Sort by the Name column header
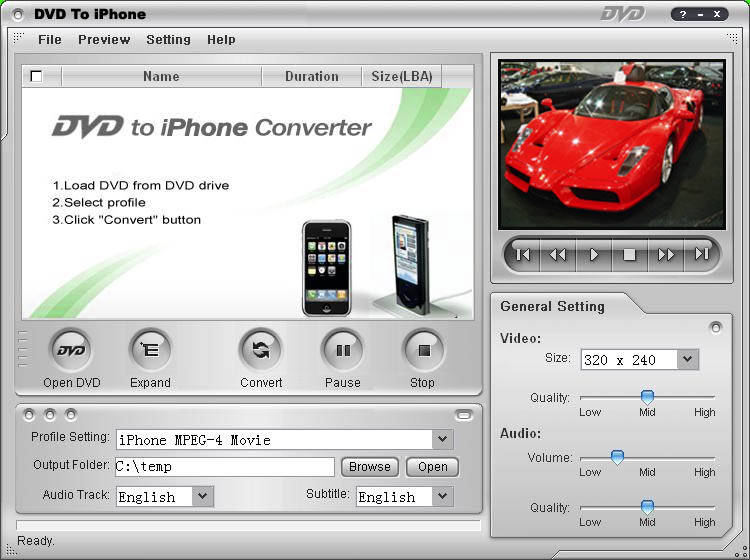 [161, 77]
